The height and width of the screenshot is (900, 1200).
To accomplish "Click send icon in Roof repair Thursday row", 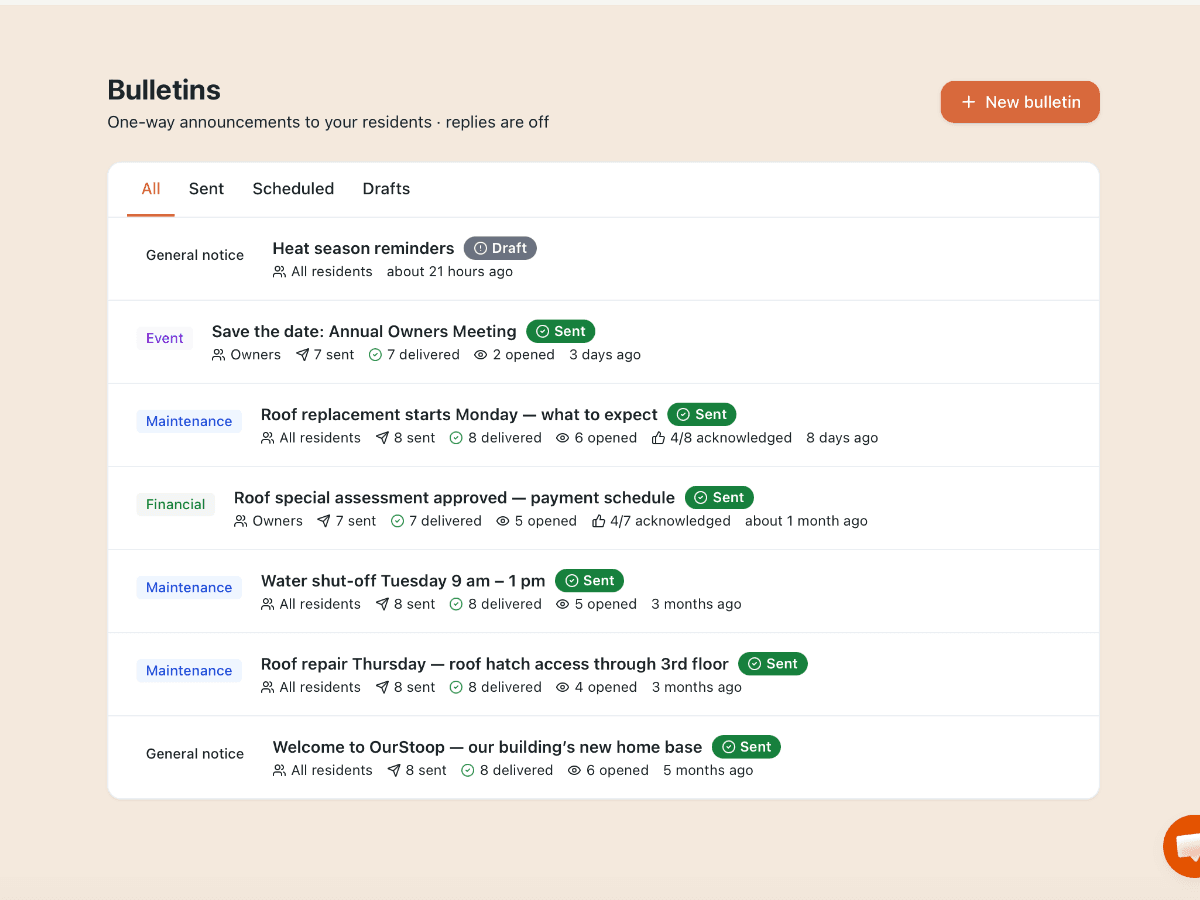I will tap(382, 687).
